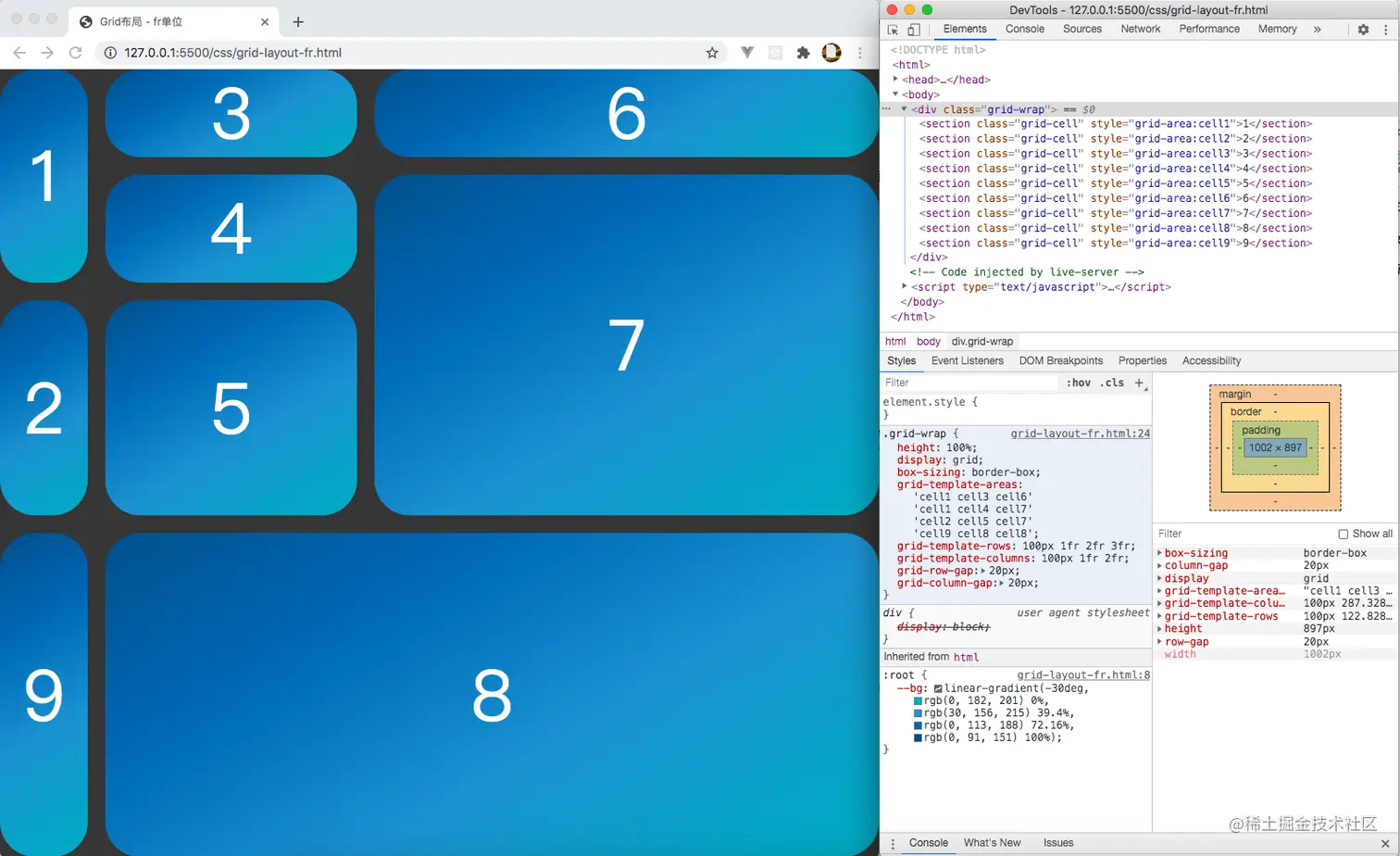Open the rgb(0, 113, 188) color swatch

919,725
